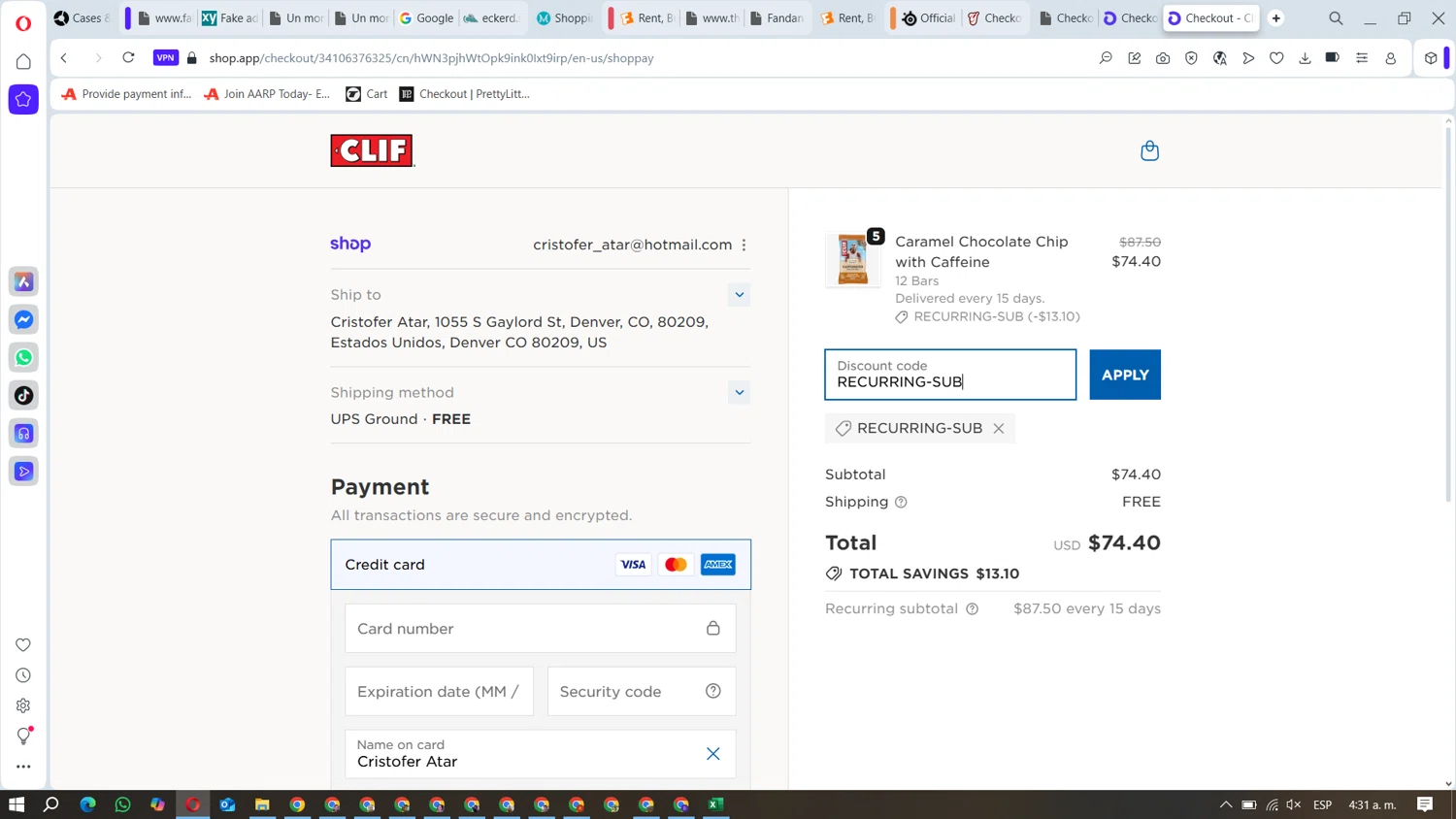Clear the Name on card field
This screenshot has height=819, width=1456.
[x=712, y=754]
